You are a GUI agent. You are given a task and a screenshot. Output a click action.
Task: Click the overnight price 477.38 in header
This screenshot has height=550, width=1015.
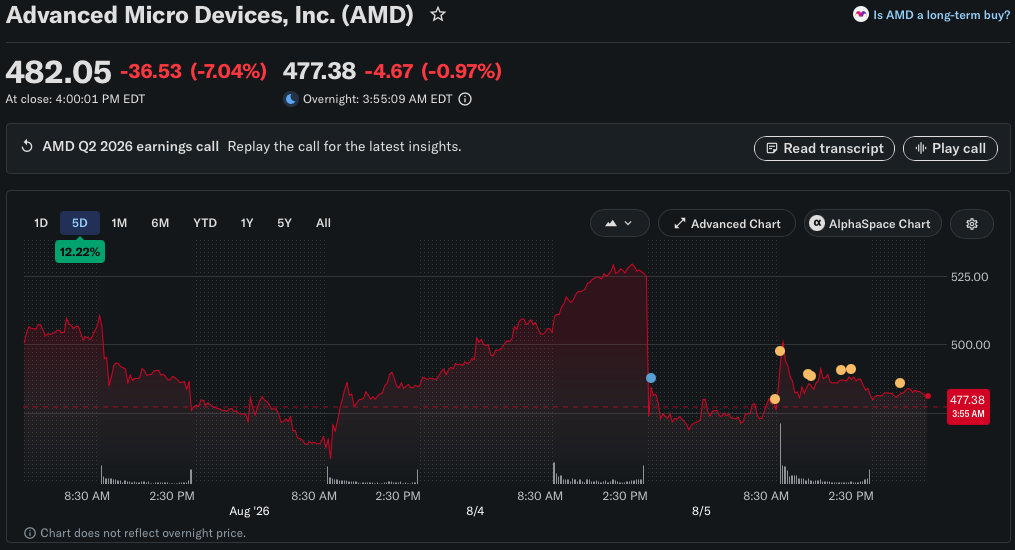tap(319, 71)
